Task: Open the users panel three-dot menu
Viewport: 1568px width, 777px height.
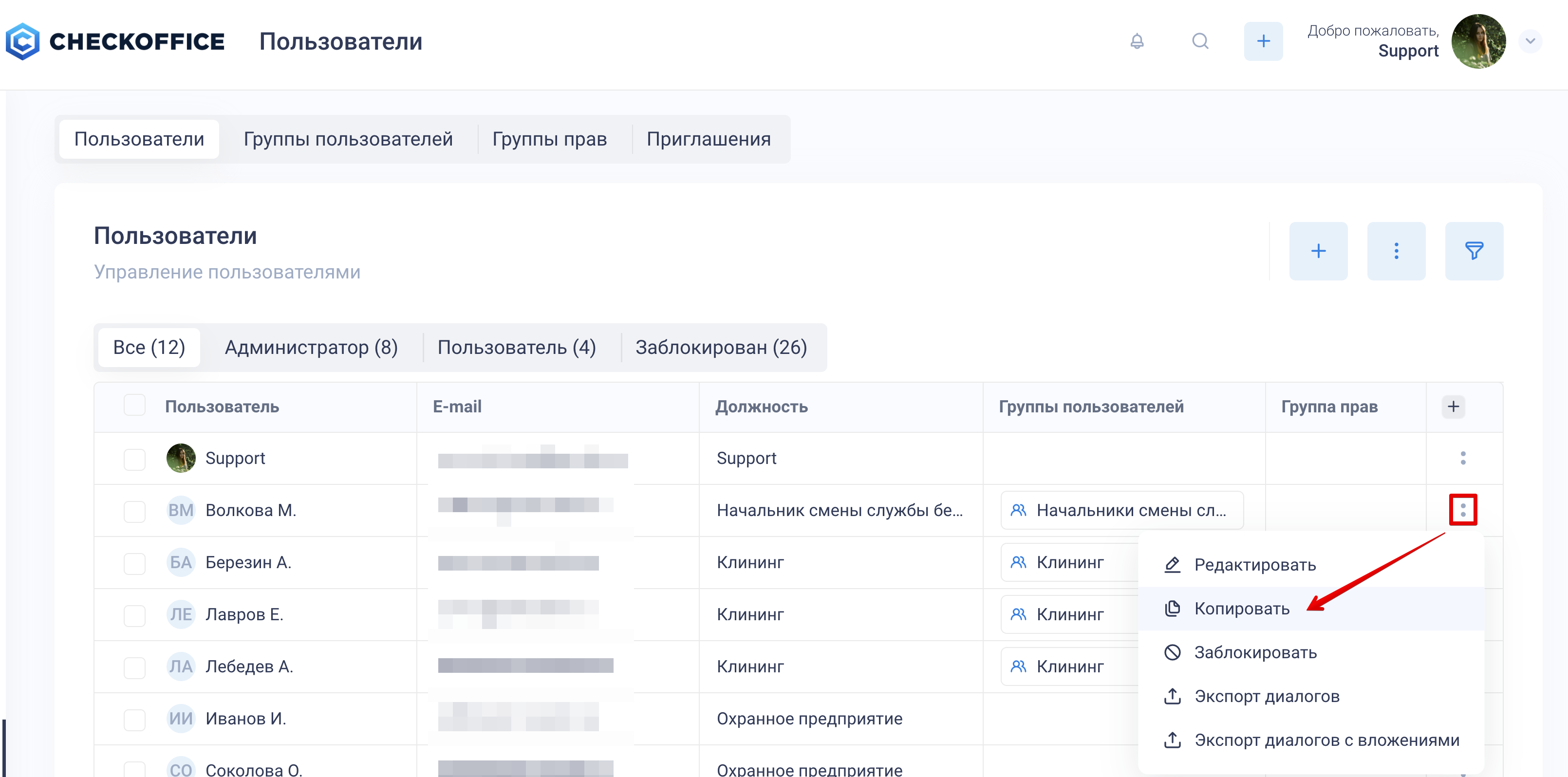Action: [x=1396, y=251]
